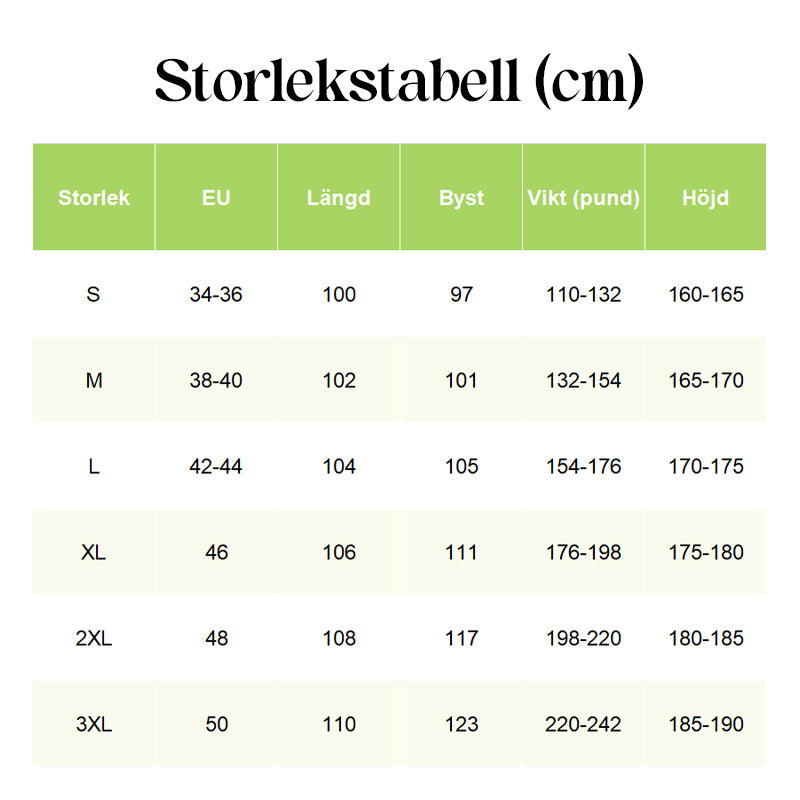Select the Vikt (pund) column header

coord(584,198)
